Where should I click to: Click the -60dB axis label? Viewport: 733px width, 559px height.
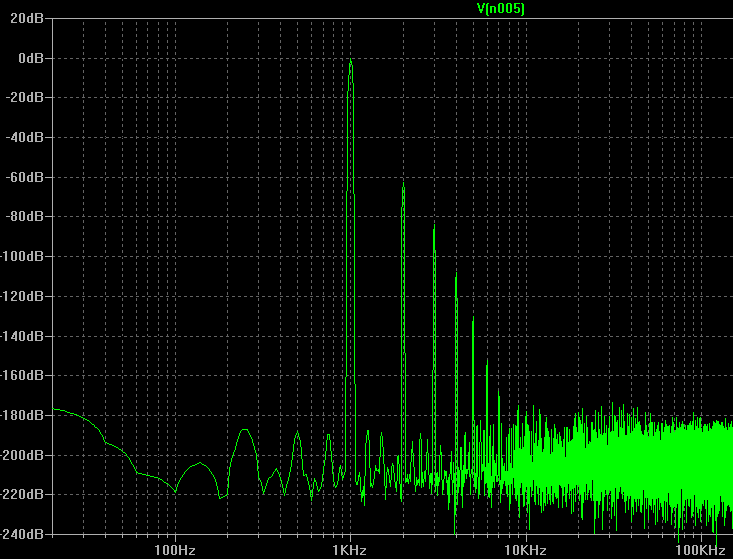pos(24,177)
